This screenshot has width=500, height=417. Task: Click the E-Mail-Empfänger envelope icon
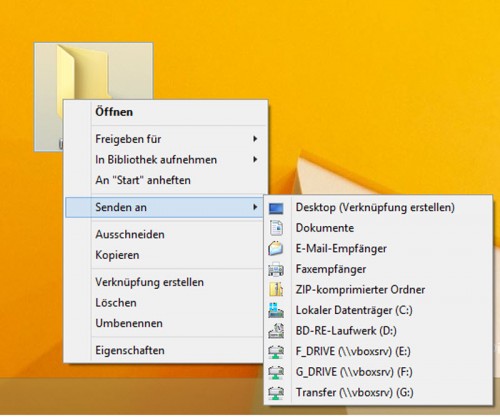coord(276,249)
